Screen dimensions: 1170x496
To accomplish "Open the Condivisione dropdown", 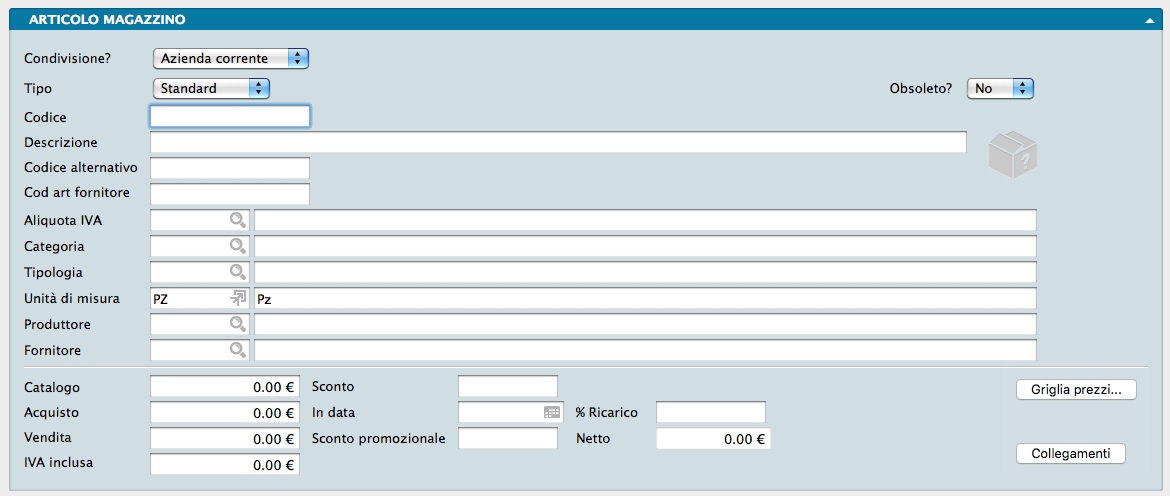I will (x=231, y=58).
